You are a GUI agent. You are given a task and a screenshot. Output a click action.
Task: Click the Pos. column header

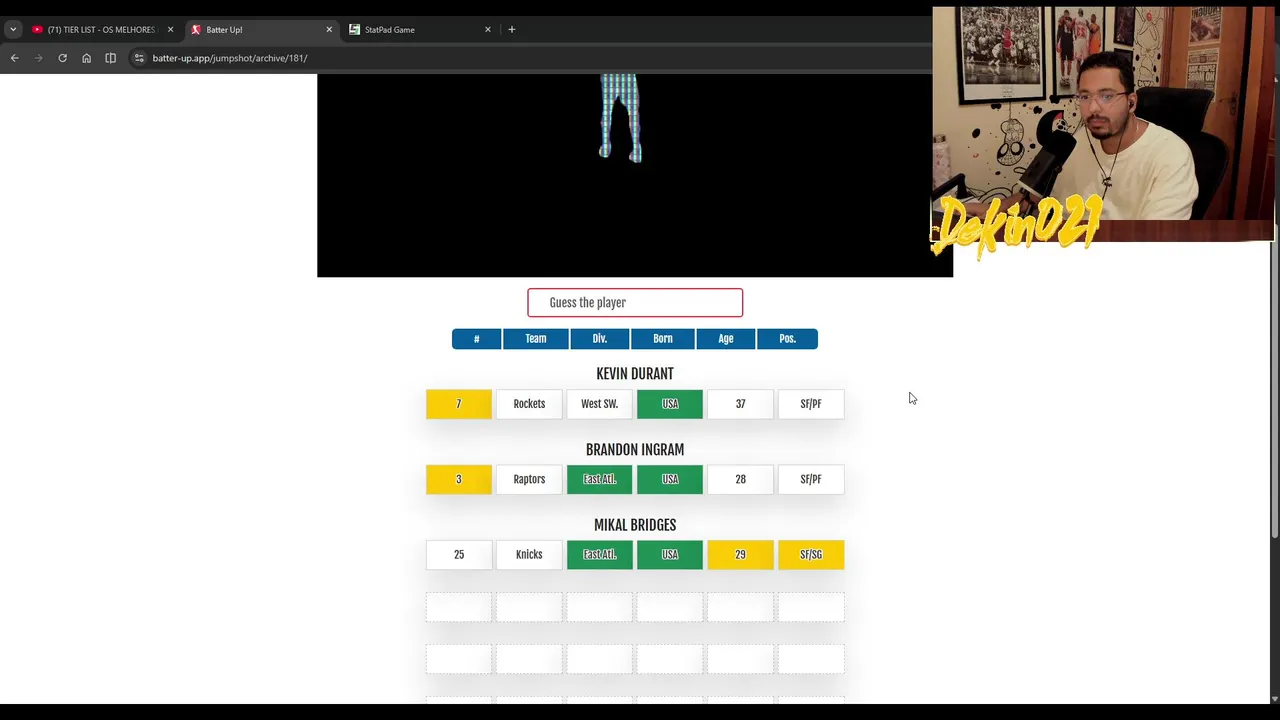pos(787,339)
